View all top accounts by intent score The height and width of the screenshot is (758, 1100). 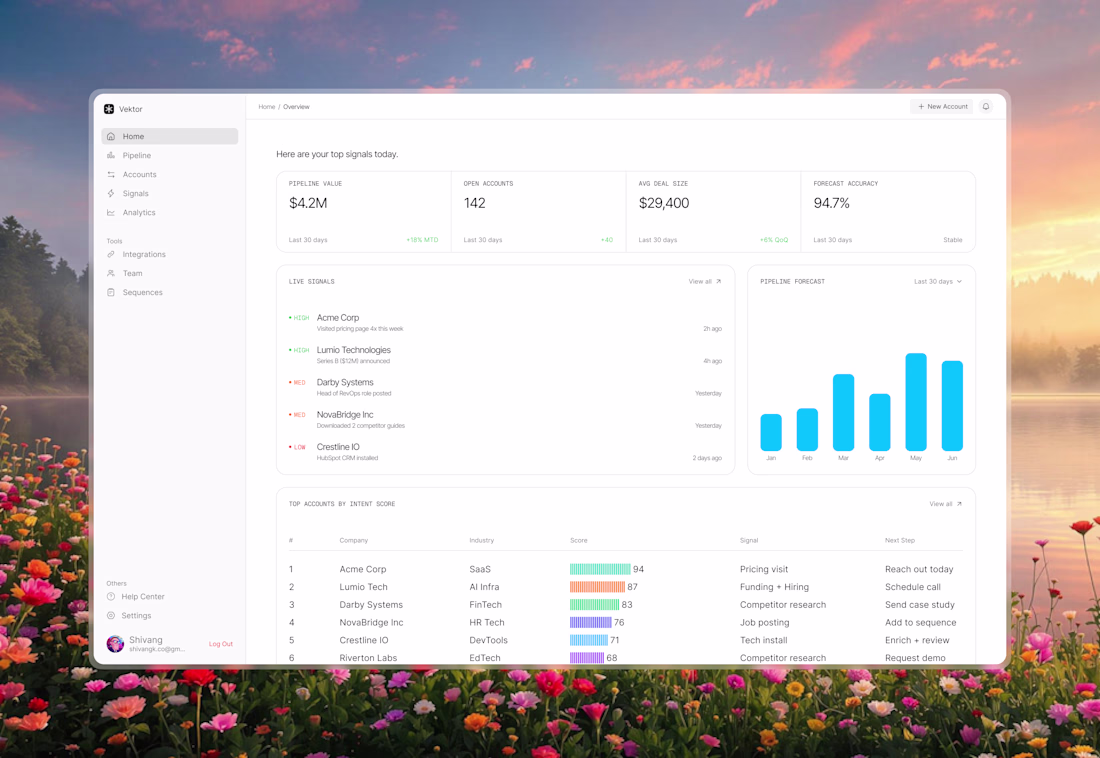click(945, 504)
